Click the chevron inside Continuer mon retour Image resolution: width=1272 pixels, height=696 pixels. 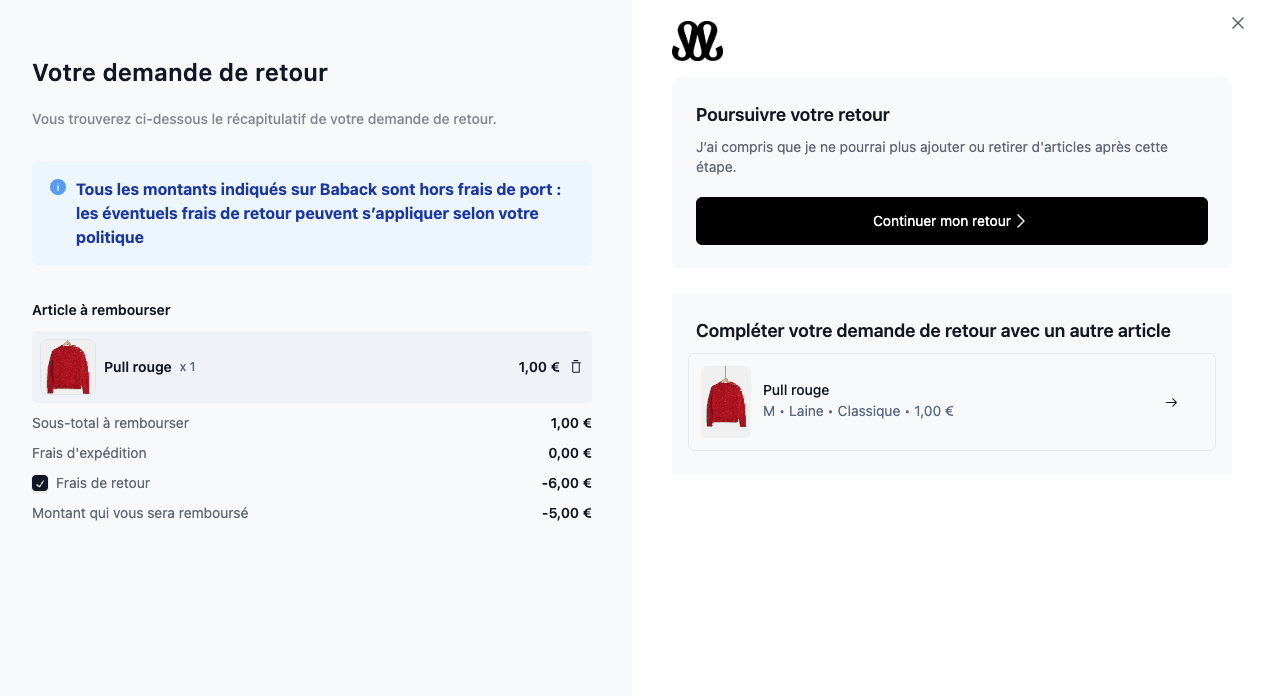coord(1021,221)
